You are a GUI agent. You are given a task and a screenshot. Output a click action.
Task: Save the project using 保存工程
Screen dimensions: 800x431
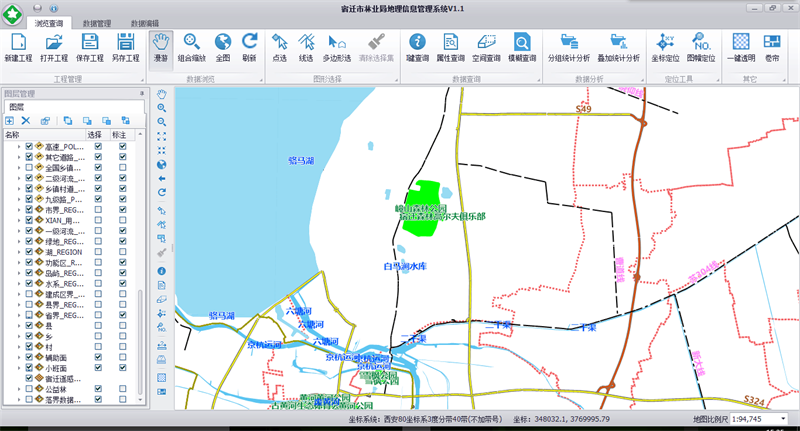pos(90,42)
